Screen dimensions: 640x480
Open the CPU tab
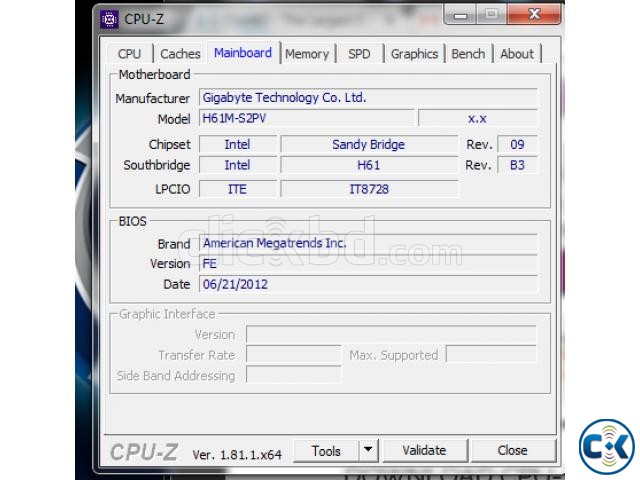[x=129, y=54]
